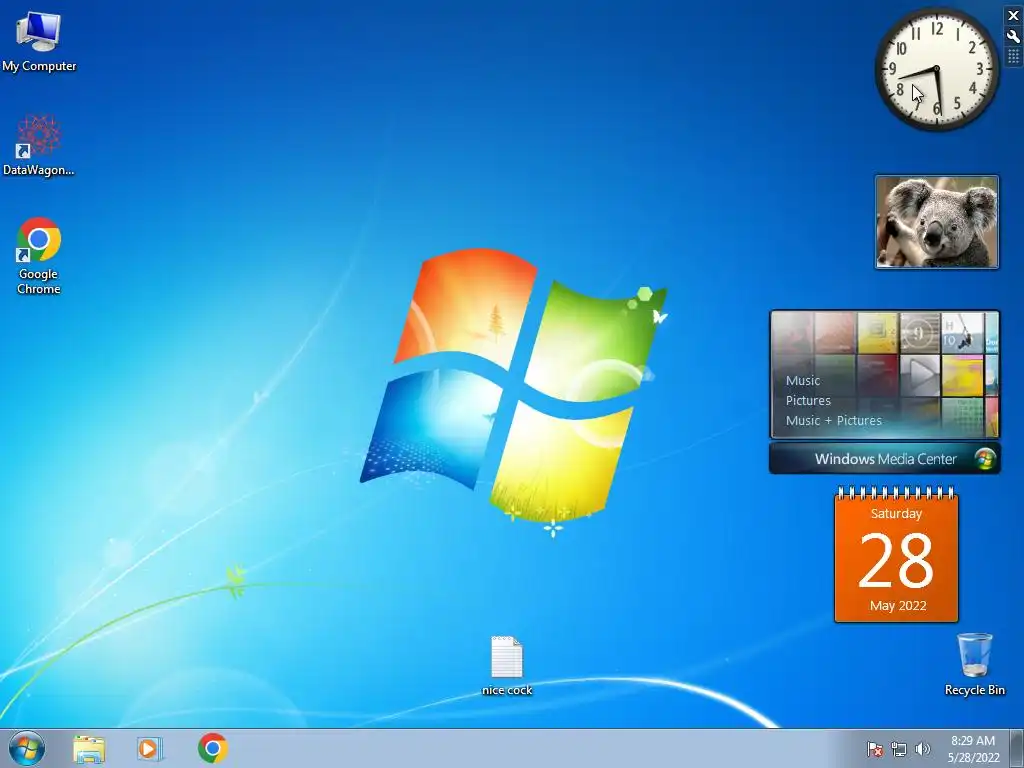The width and height of the screenshot is (1024, 768).
Task: Open the Action Center flag tray icon
Action: pos(874,749)
